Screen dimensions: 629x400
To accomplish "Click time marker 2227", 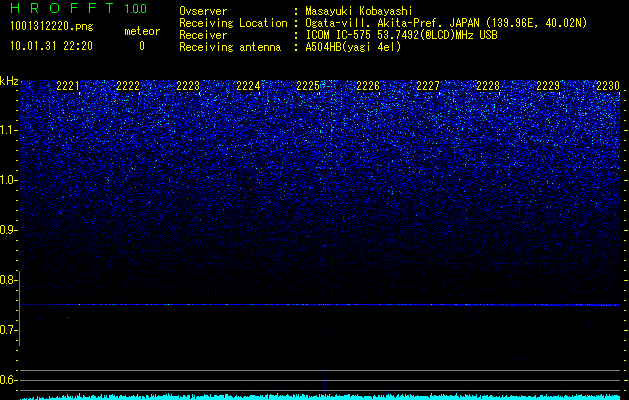I will [x=428, y=86].
